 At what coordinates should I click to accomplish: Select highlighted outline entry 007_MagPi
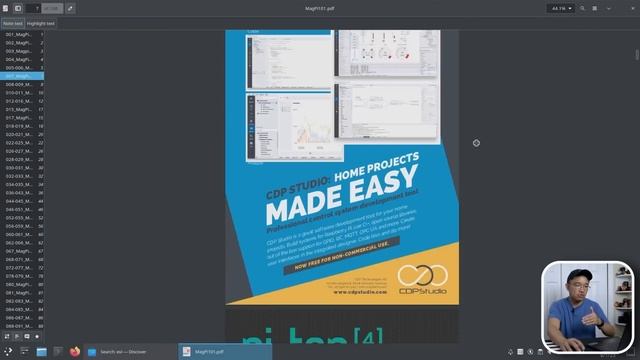point(22,76)
